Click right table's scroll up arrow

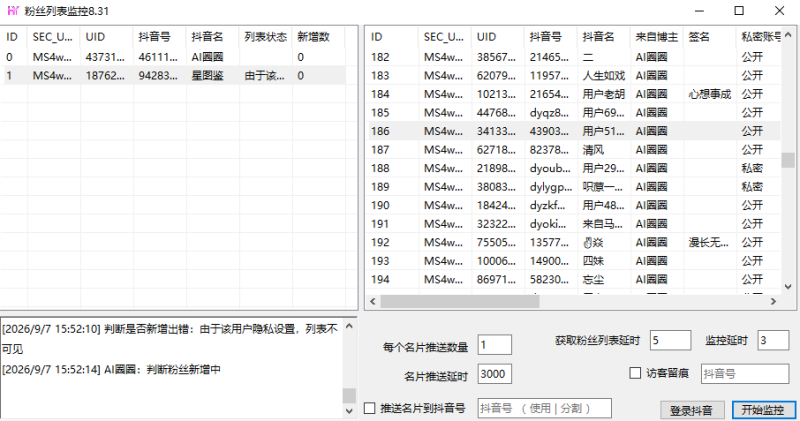point(788,35)
